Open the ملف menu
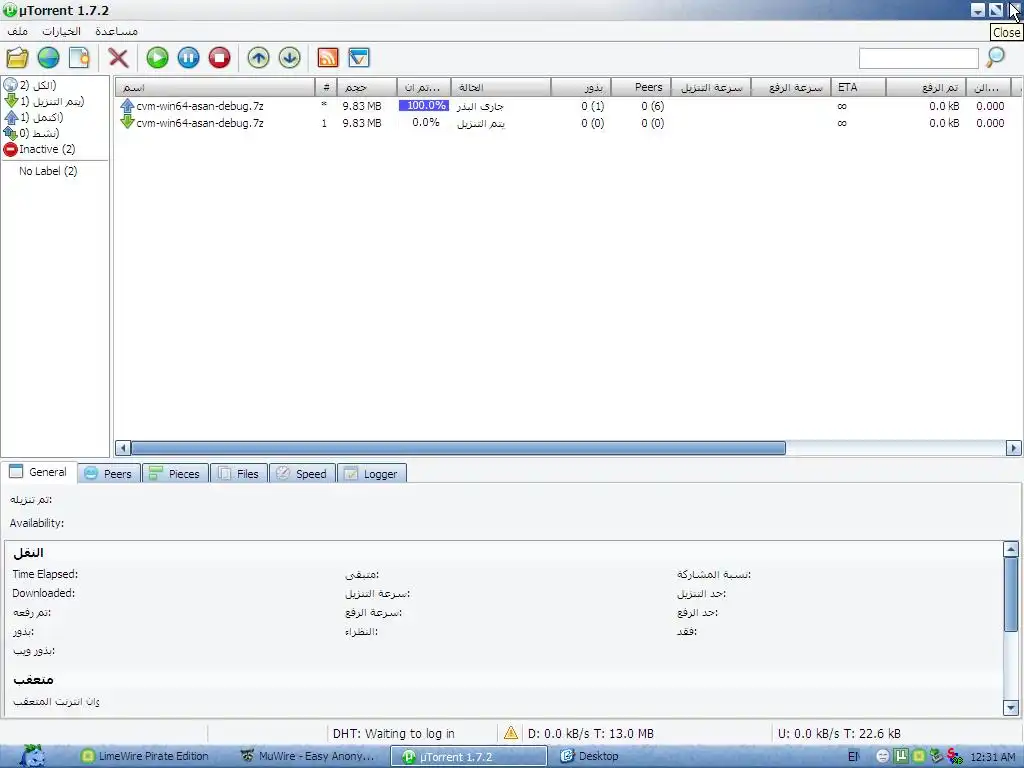This screenshot has height=768, width=1024. (18, 31)
